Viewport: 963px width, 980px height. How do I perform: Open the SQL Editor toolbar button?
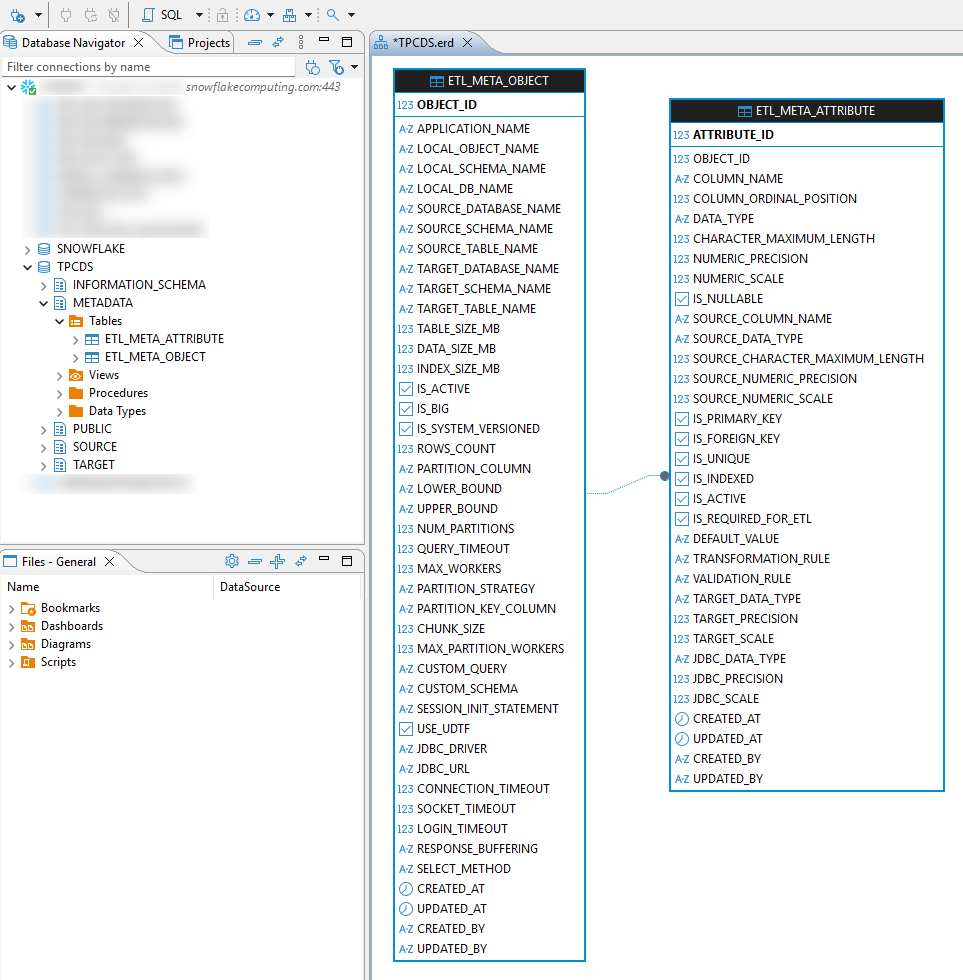pos(162,15)
